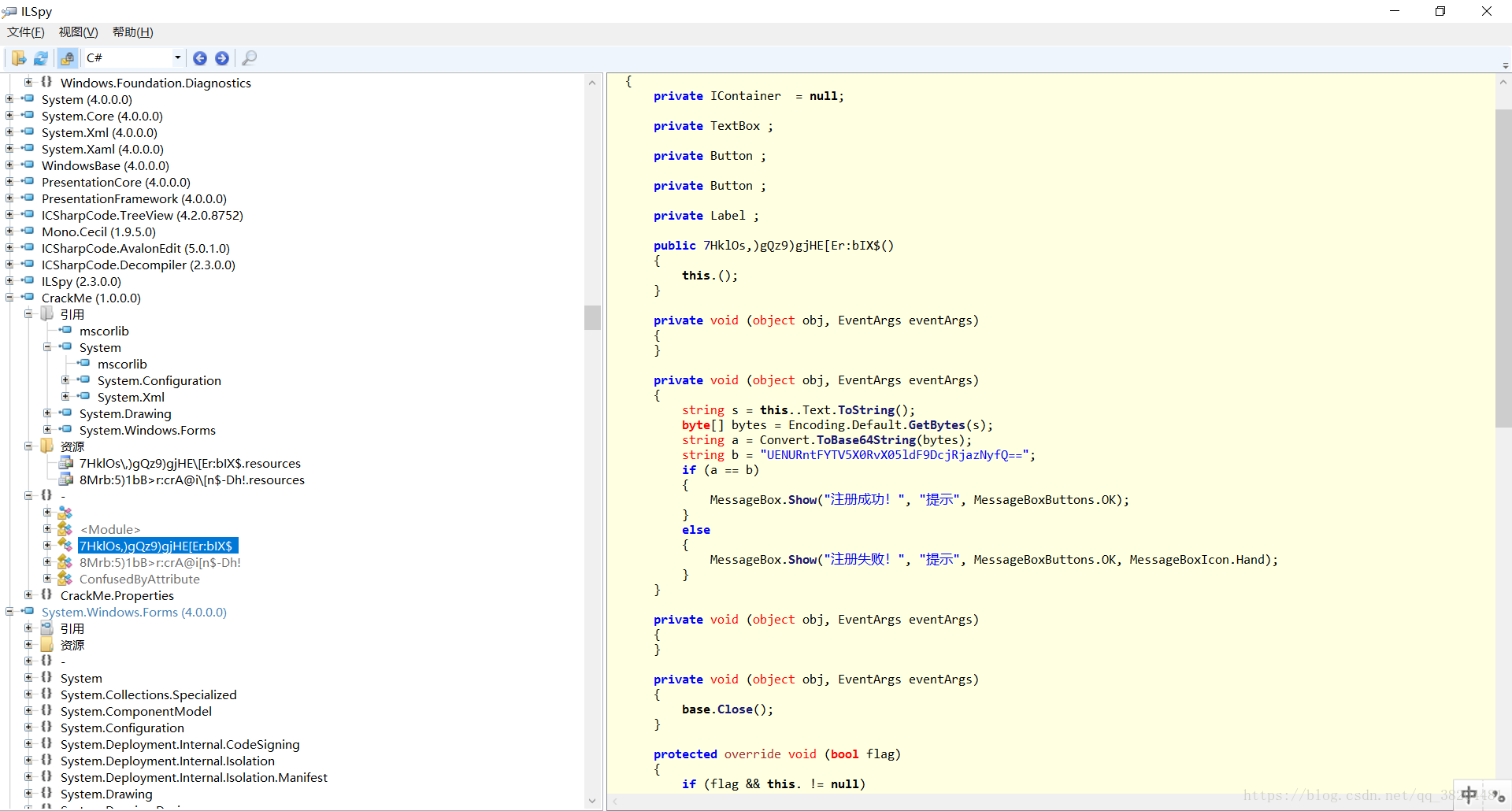Collapse the System.Windows.Forms (4.0.0.0) assembly
The image size is (1512, 811).
[9, 612]
